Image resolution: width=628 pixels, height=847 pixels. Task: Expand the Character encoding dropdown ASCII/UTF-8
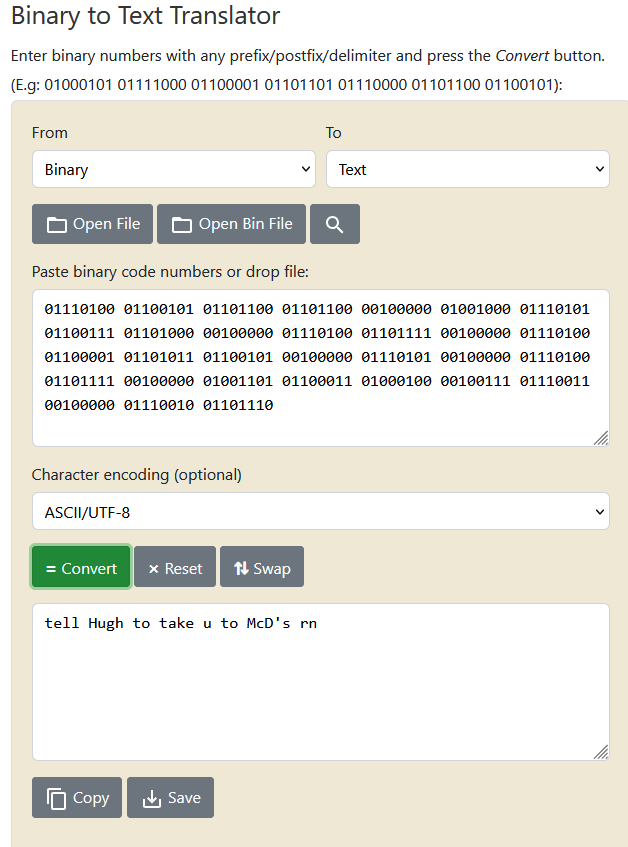pos(321,512)
